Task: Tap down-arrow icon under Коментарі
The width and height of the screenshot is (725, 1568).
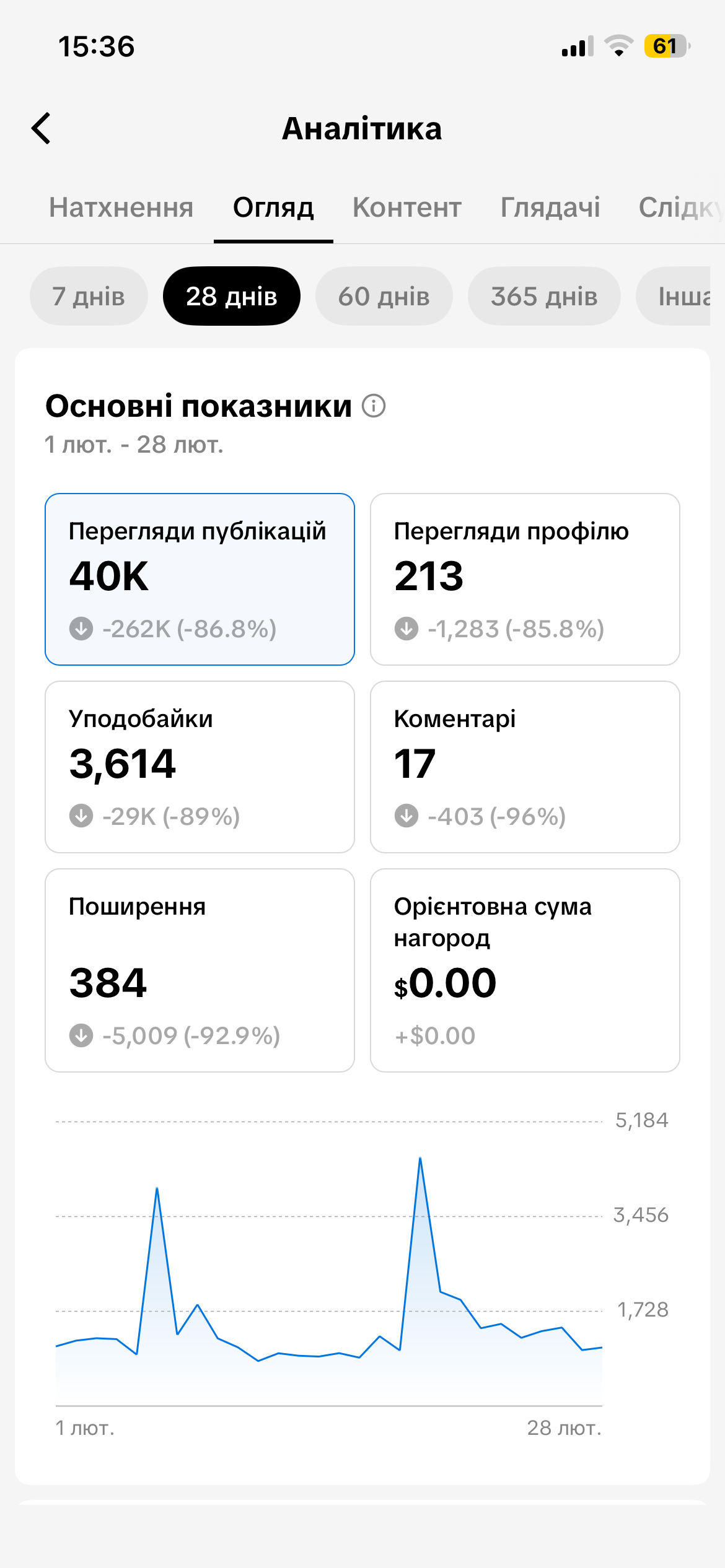Action: pyautogui.click(x=406, y=816)
